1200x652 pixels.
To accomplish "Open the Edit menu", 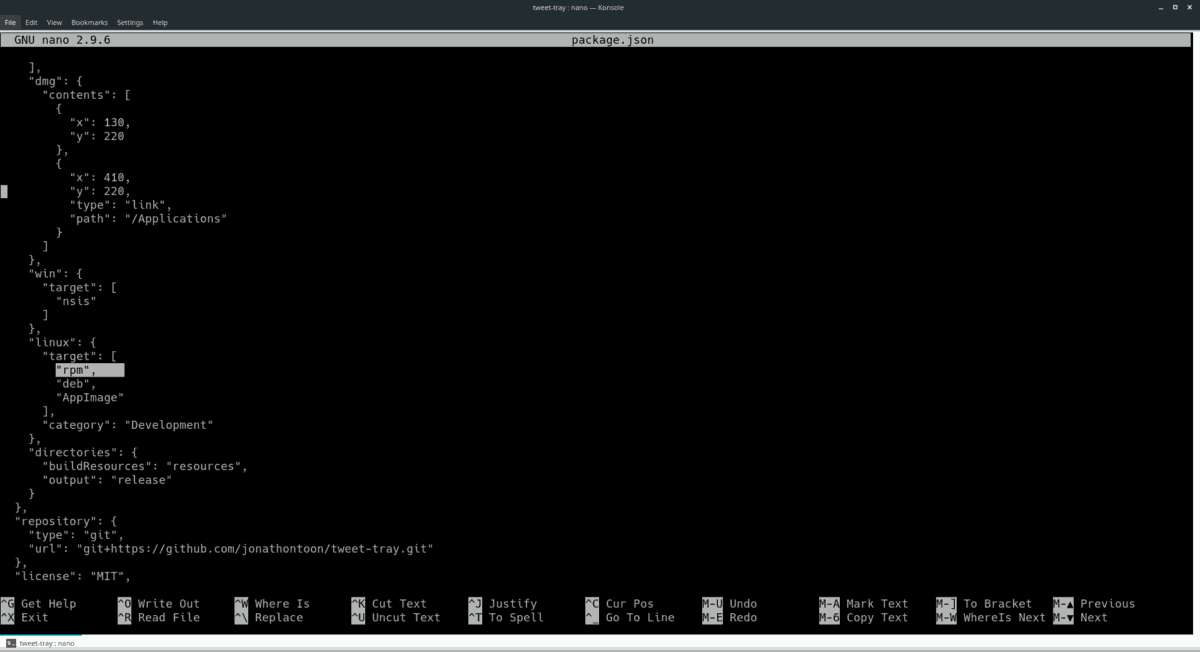I will [x=32, y=22].
